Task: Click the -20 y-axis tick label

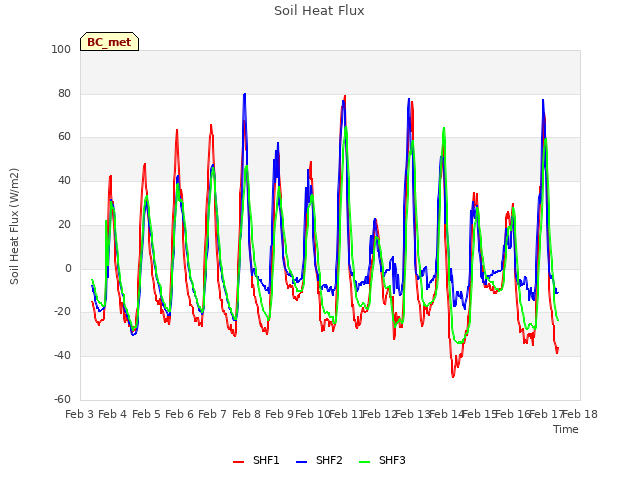Action: pos(62,312)
